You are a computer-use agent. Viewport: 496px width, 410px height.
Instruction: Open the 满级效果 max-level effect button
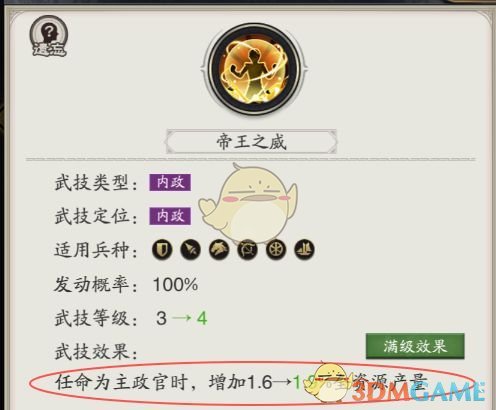[415, 346]
